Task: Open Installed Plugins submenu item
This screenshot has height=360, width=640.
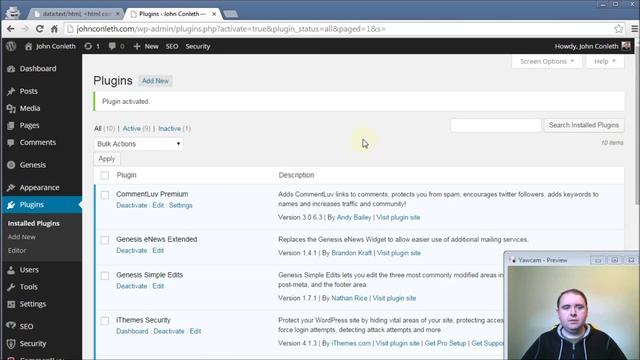Action: (33, 223)
